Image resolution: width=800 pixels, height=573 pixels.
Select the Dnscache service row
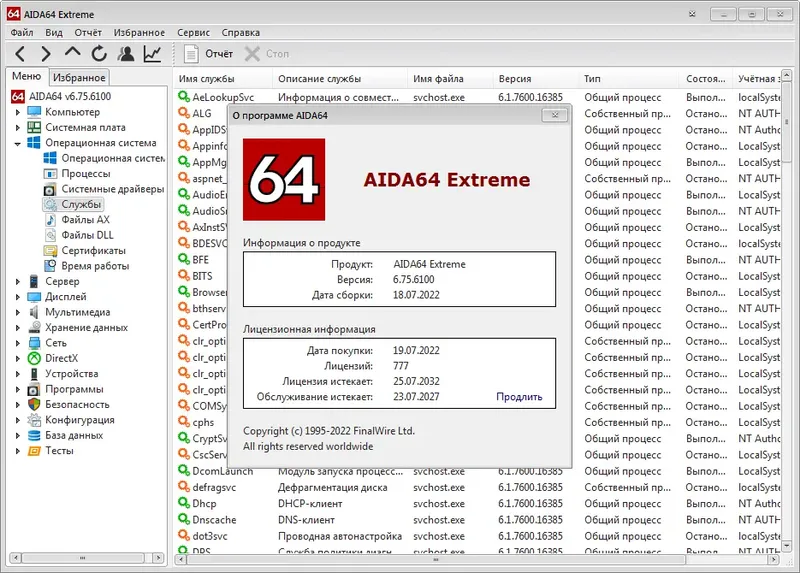click(478, 519)
